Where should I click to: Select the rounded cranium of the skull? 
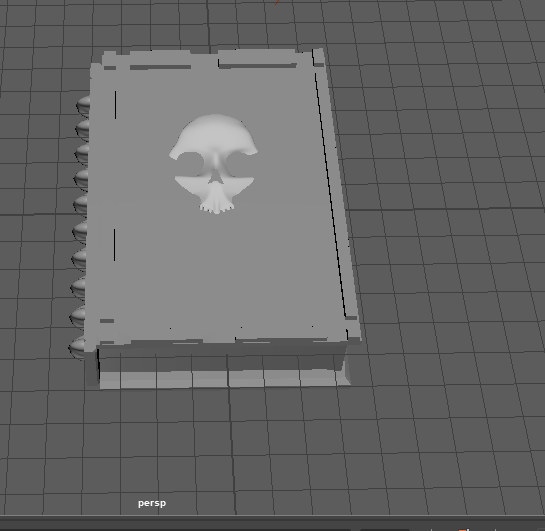point(214,134)
